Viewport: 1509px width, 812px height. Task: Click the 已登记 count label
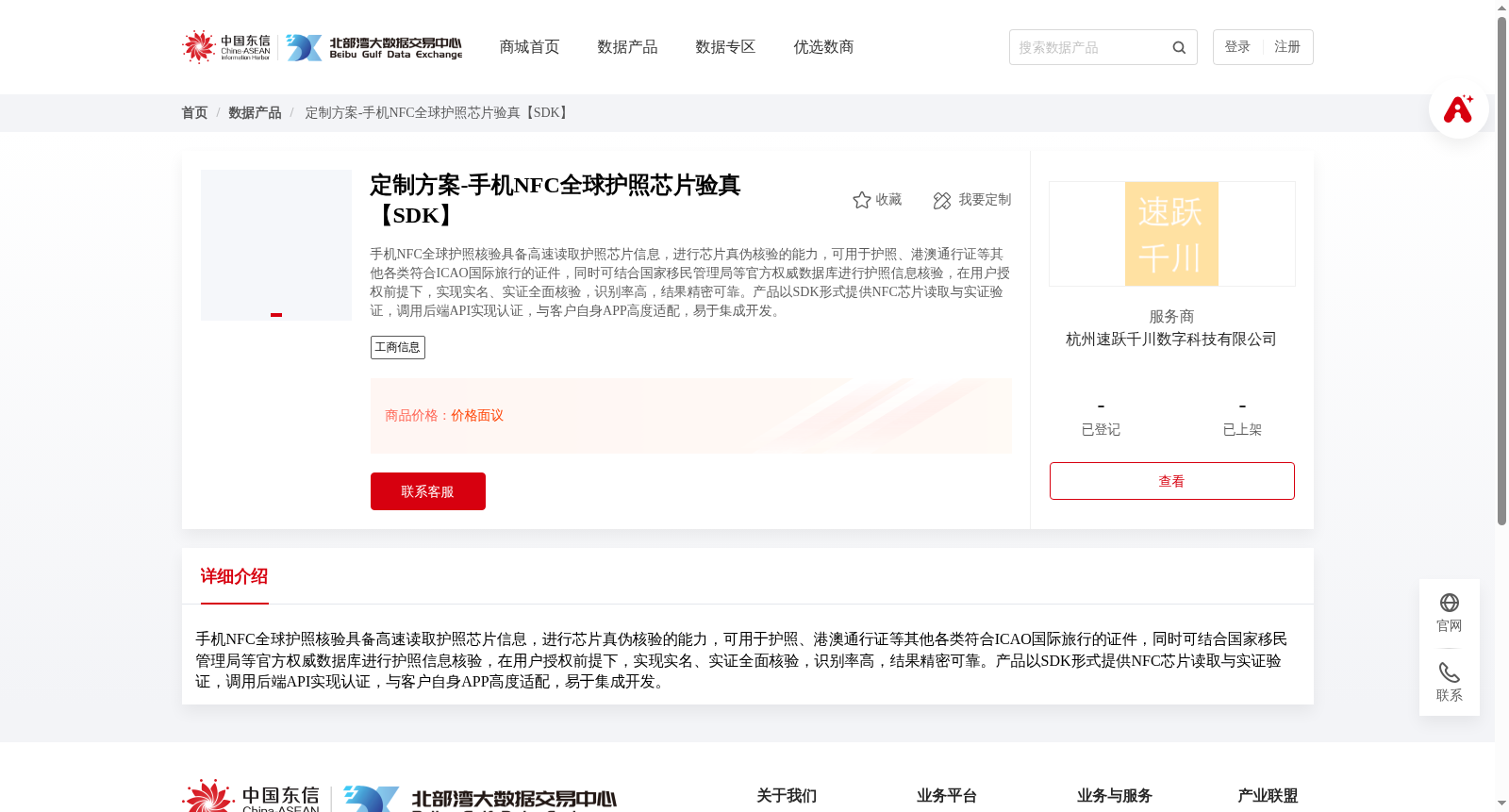1101,430
